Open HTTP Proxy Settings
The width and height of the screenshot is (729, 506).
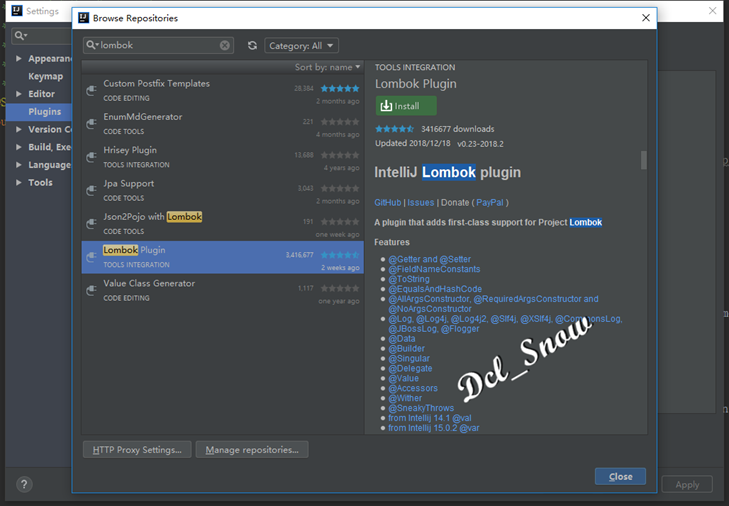(x=137, y=450)
